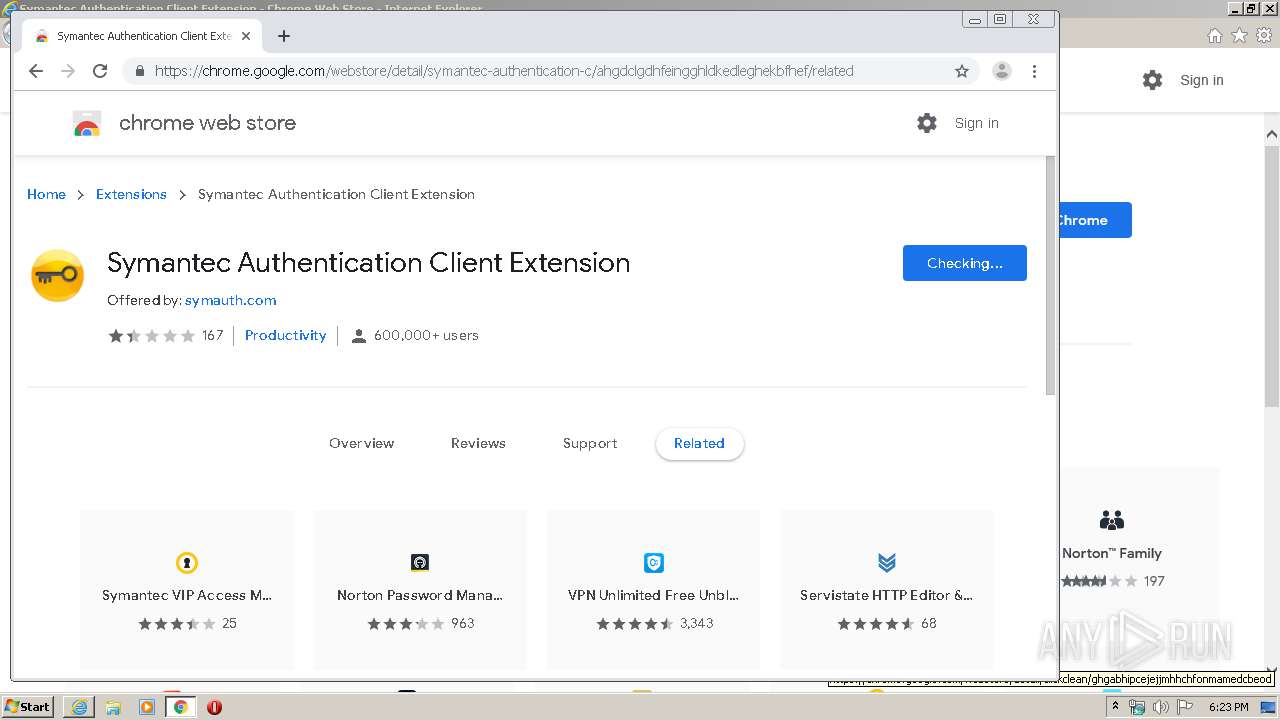Open the volume speaker tray icon
This screenshot has height=720, width=1280.
(1161, 707)
